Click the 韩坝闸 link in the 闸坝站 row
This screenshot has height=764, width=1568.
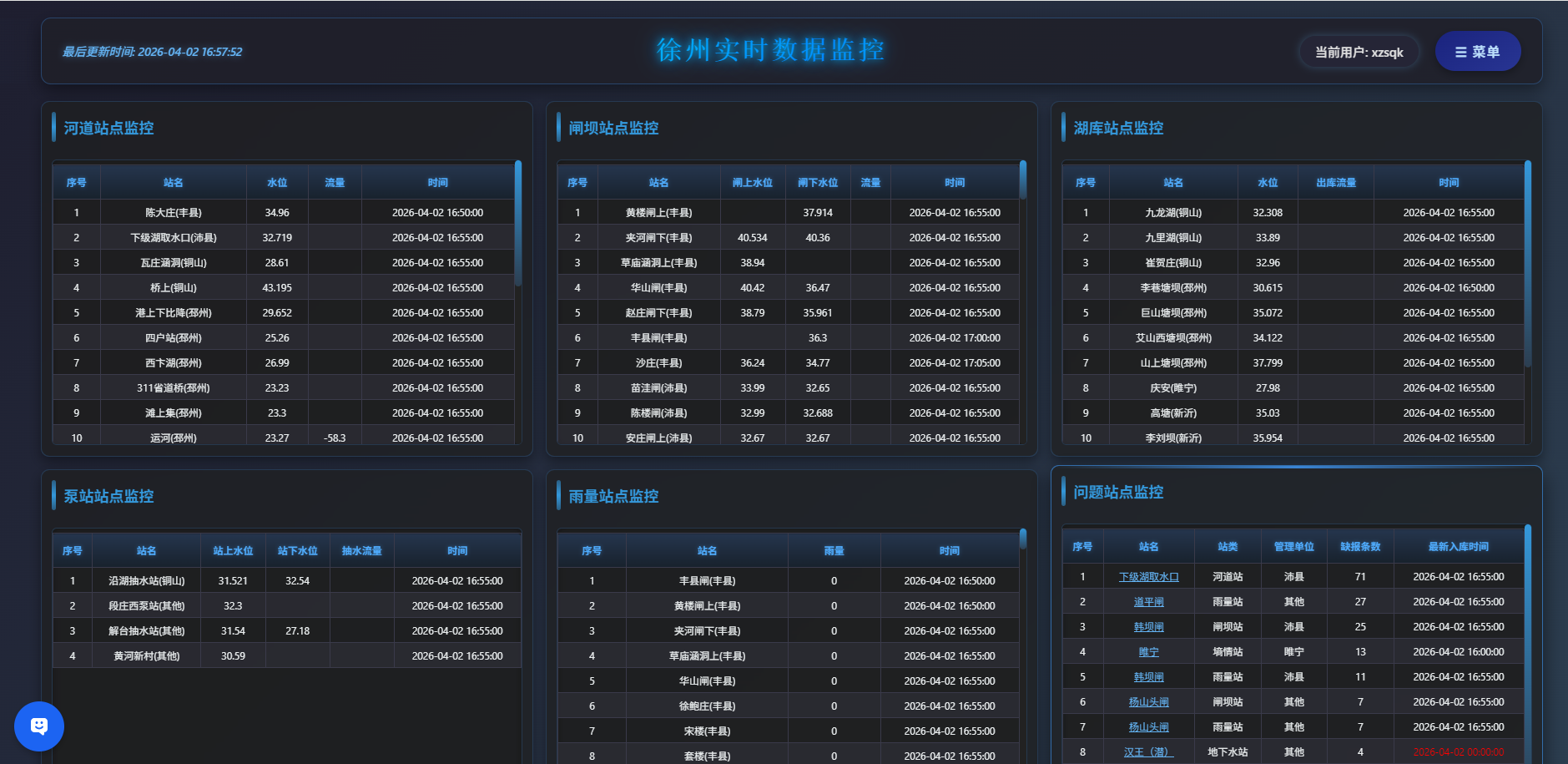pos(1148,627)
